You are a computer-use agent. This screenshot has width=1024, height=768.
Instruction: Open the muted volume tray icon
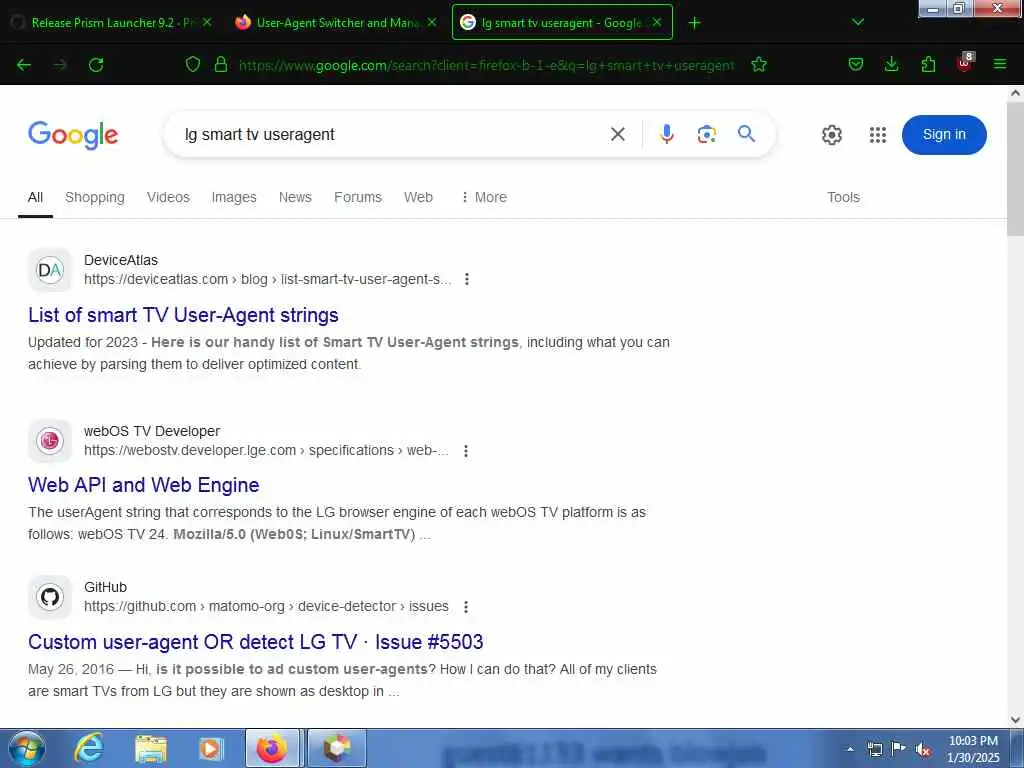point(923,750)
